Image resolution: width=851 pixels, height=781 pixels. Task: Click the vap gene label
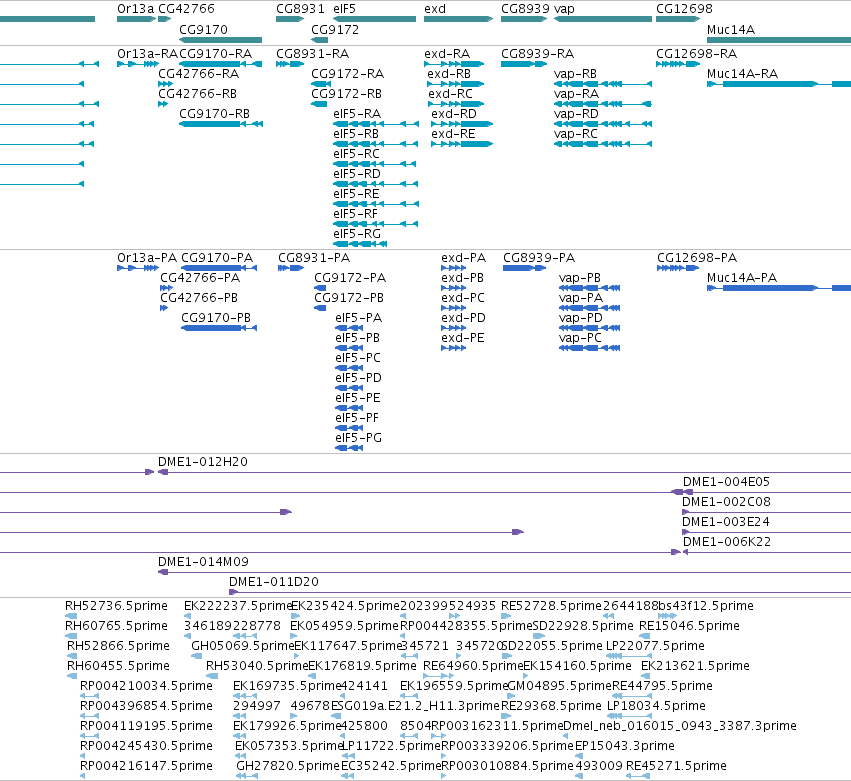[x=564, y=9]
